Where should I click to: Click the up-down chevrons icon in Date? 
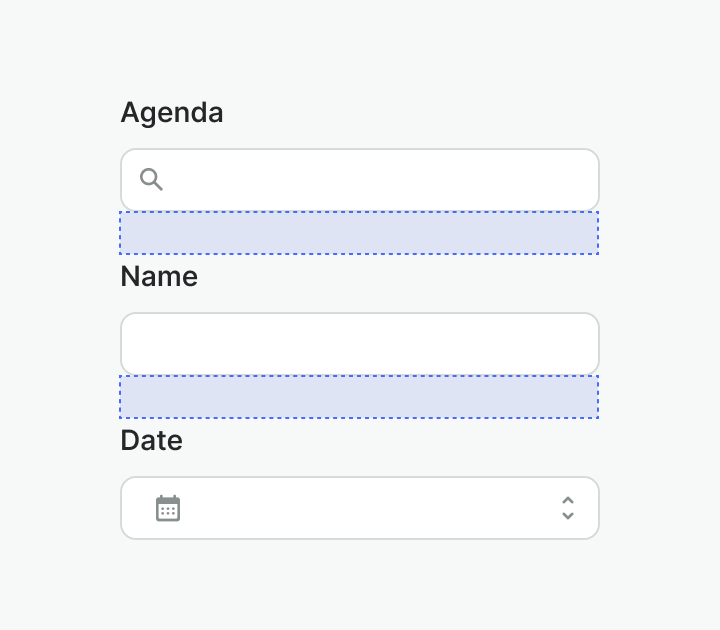click(x=567, y=508)
